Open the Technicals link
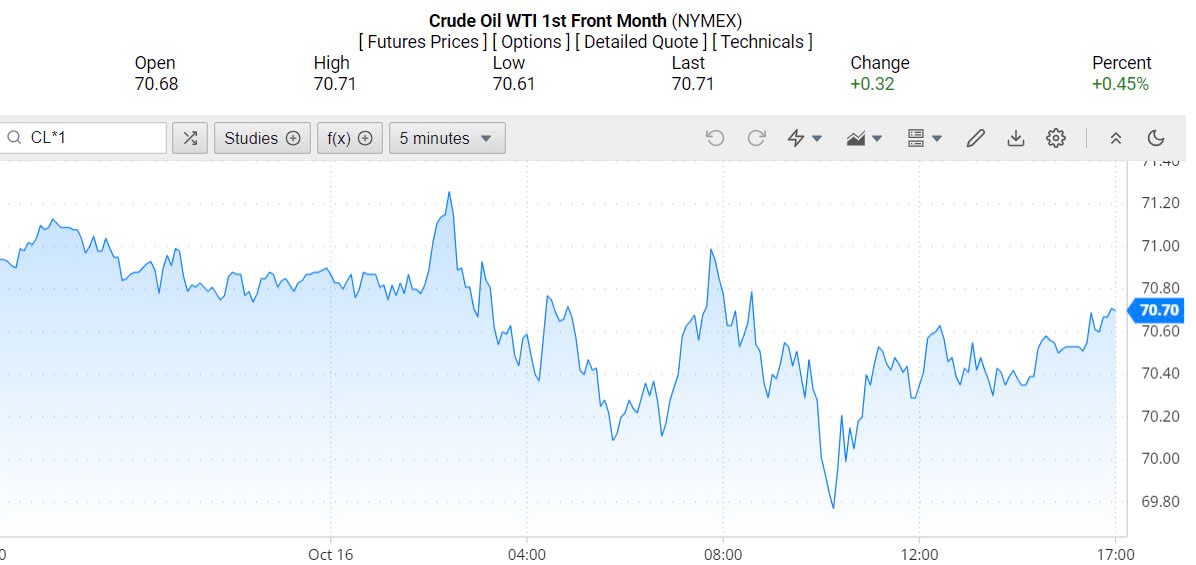 coord(762,42)
